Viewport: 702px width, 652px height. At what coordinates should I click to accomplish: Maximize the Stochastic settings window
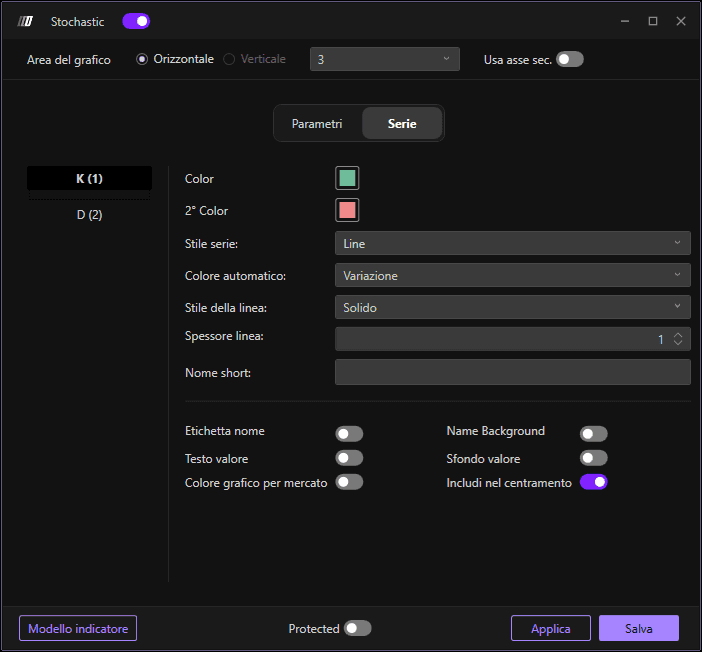pos(653,21)
